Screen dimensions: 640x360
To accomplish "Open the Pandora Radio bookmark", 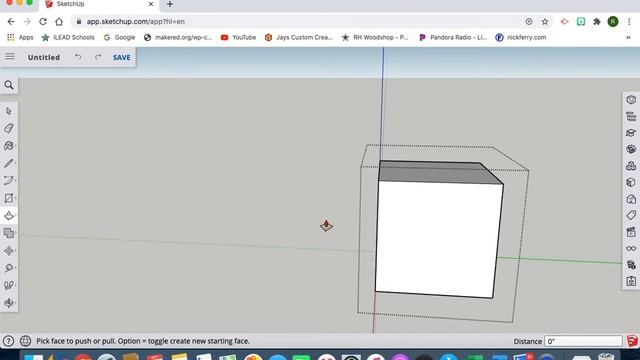I will pyautogui.click(x=453, y=38).
